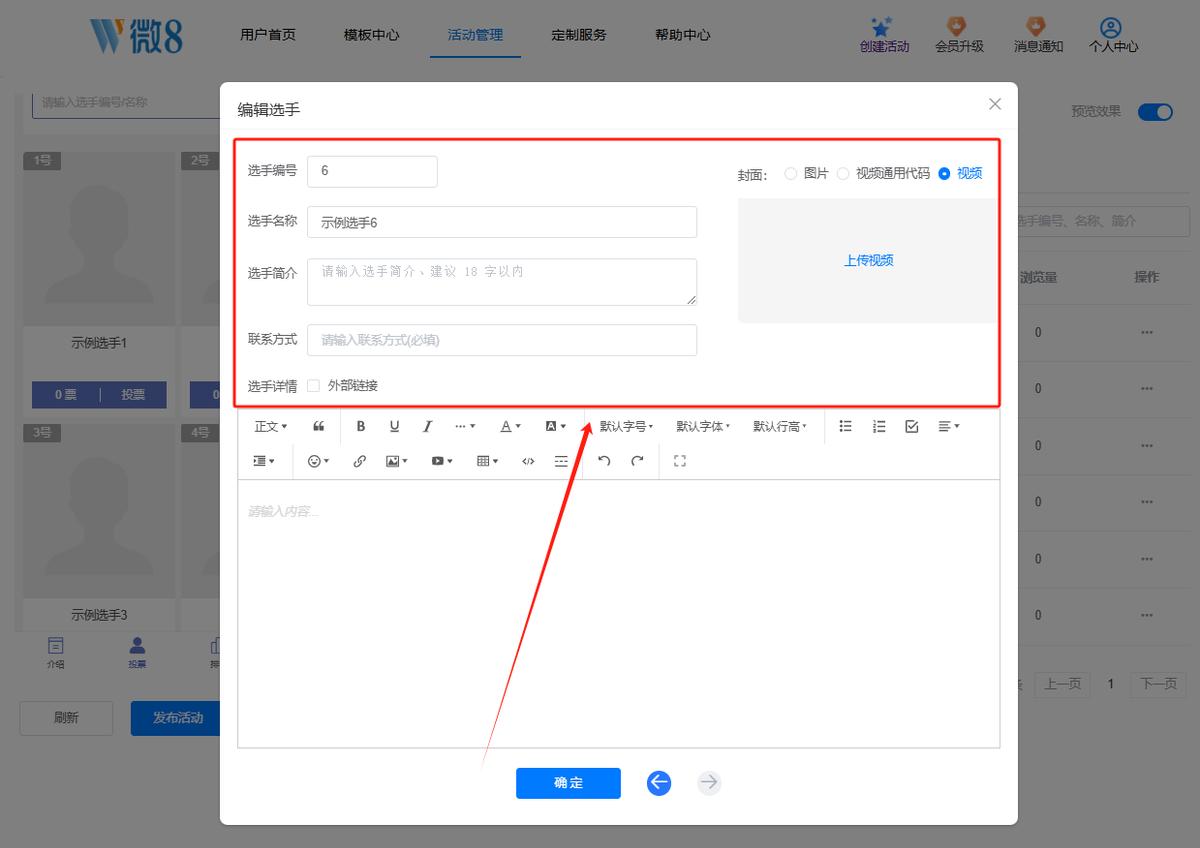Click the 选手编号 input field
This screenshot has height=848, width=1200.
372,171
